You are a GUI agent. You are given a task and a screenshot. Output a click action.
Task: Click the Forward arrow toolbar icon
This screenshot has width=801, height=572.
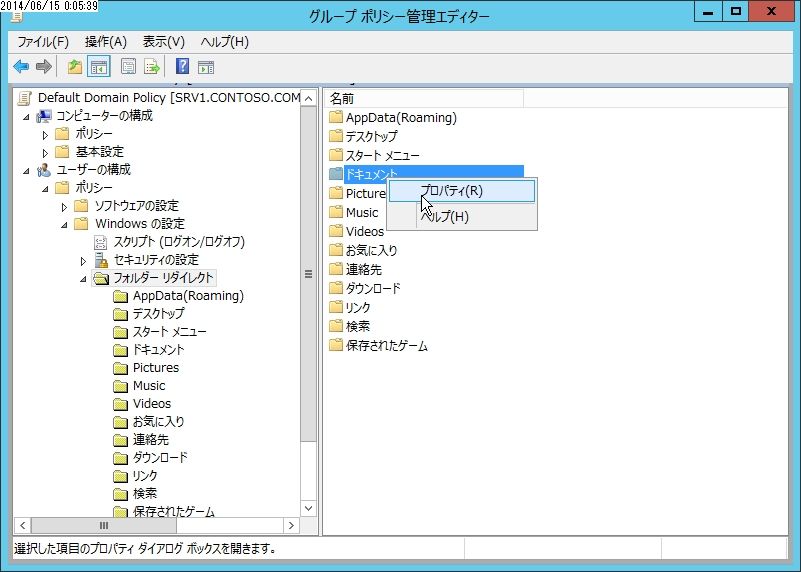44,66
